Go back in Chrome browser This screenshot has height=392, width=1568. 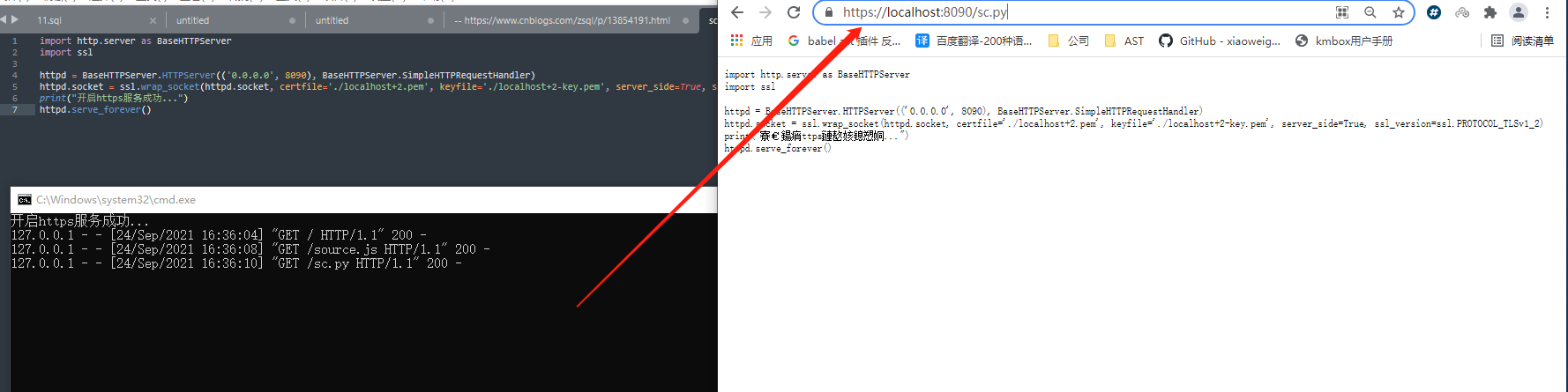[x=737, y=12]
